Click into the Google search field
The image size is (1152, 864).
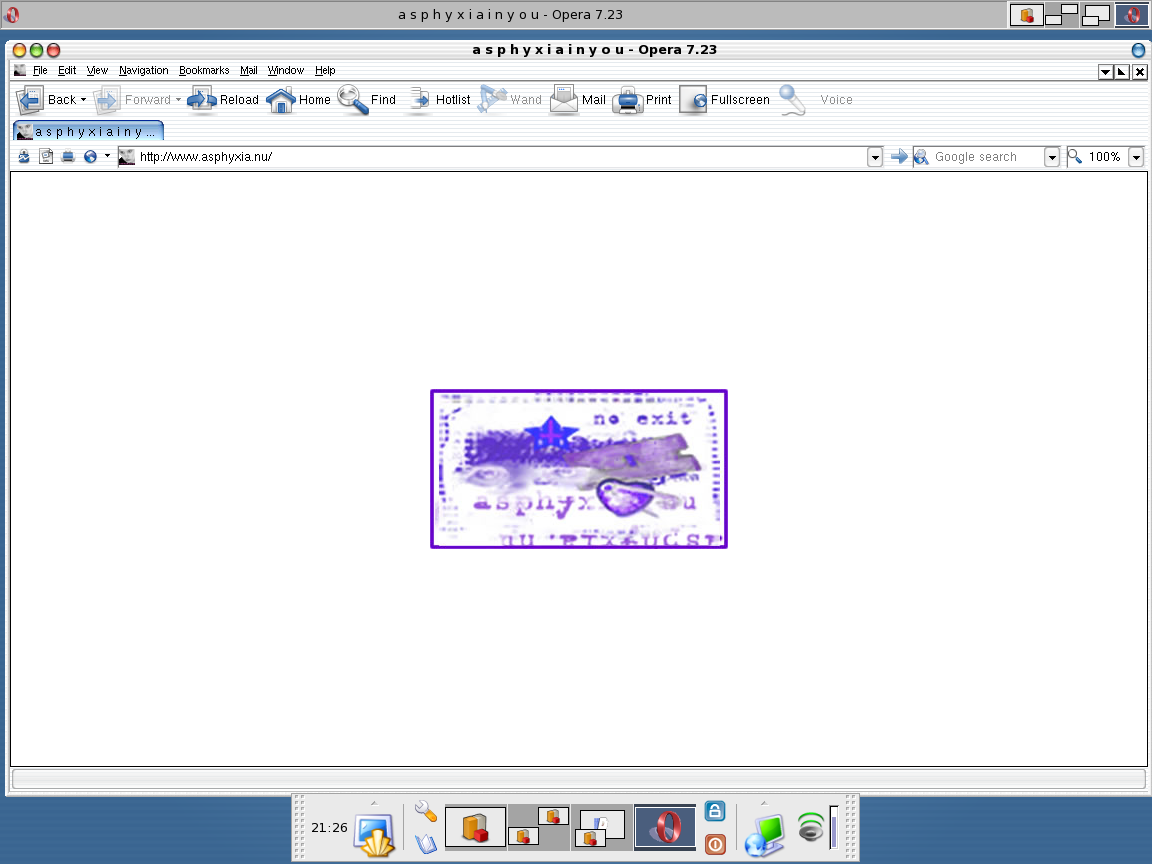click(978, 156)
